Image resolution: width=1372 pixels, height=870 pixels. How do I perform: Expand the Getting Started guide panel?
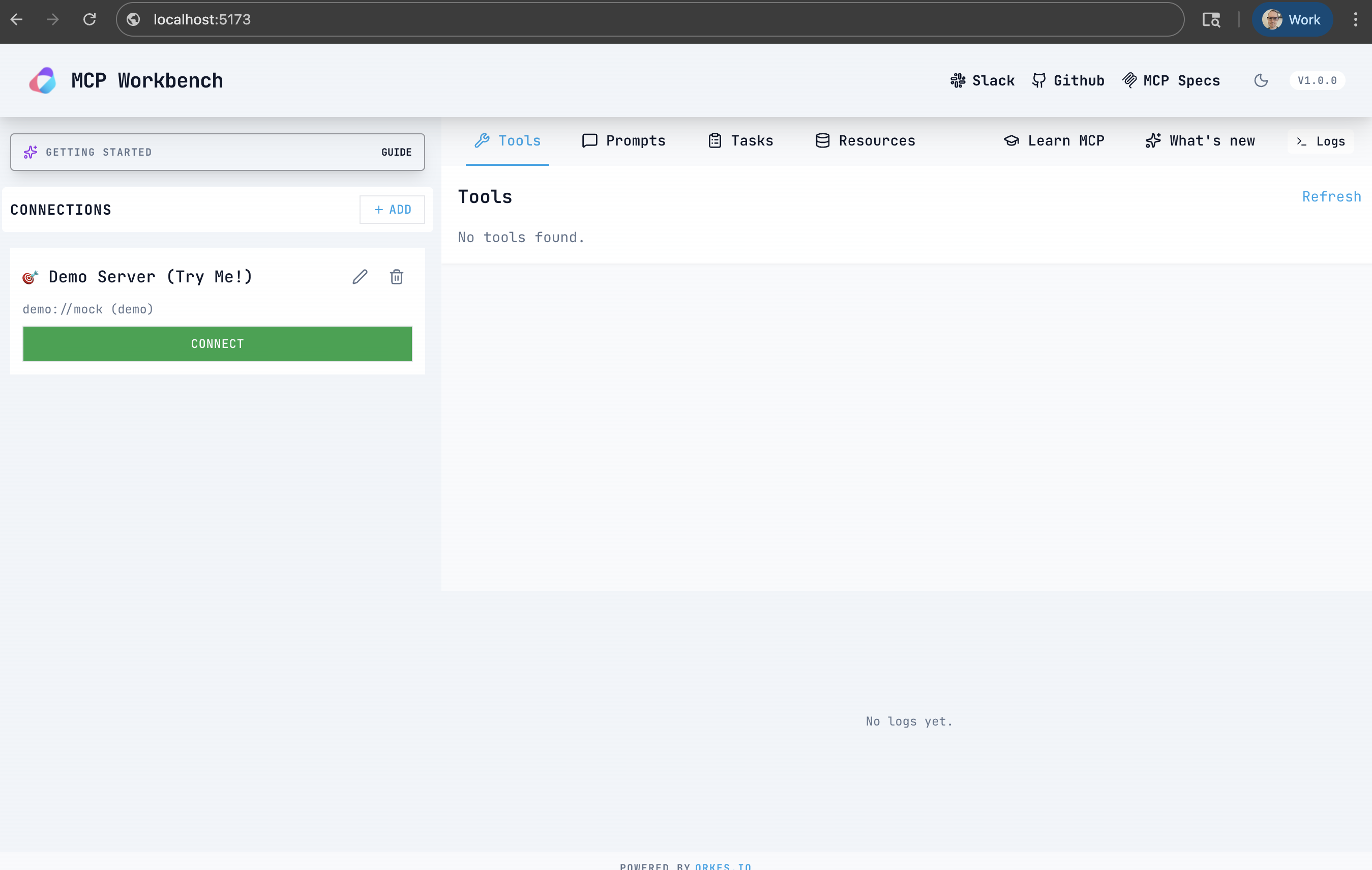[217, 152]
